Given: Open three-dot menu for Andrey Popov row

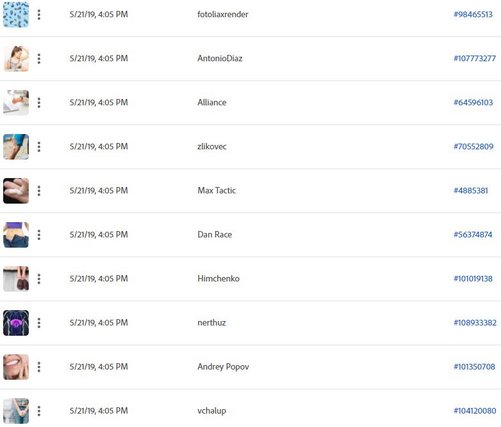Looking at the screenshot, I should point(39,367).
